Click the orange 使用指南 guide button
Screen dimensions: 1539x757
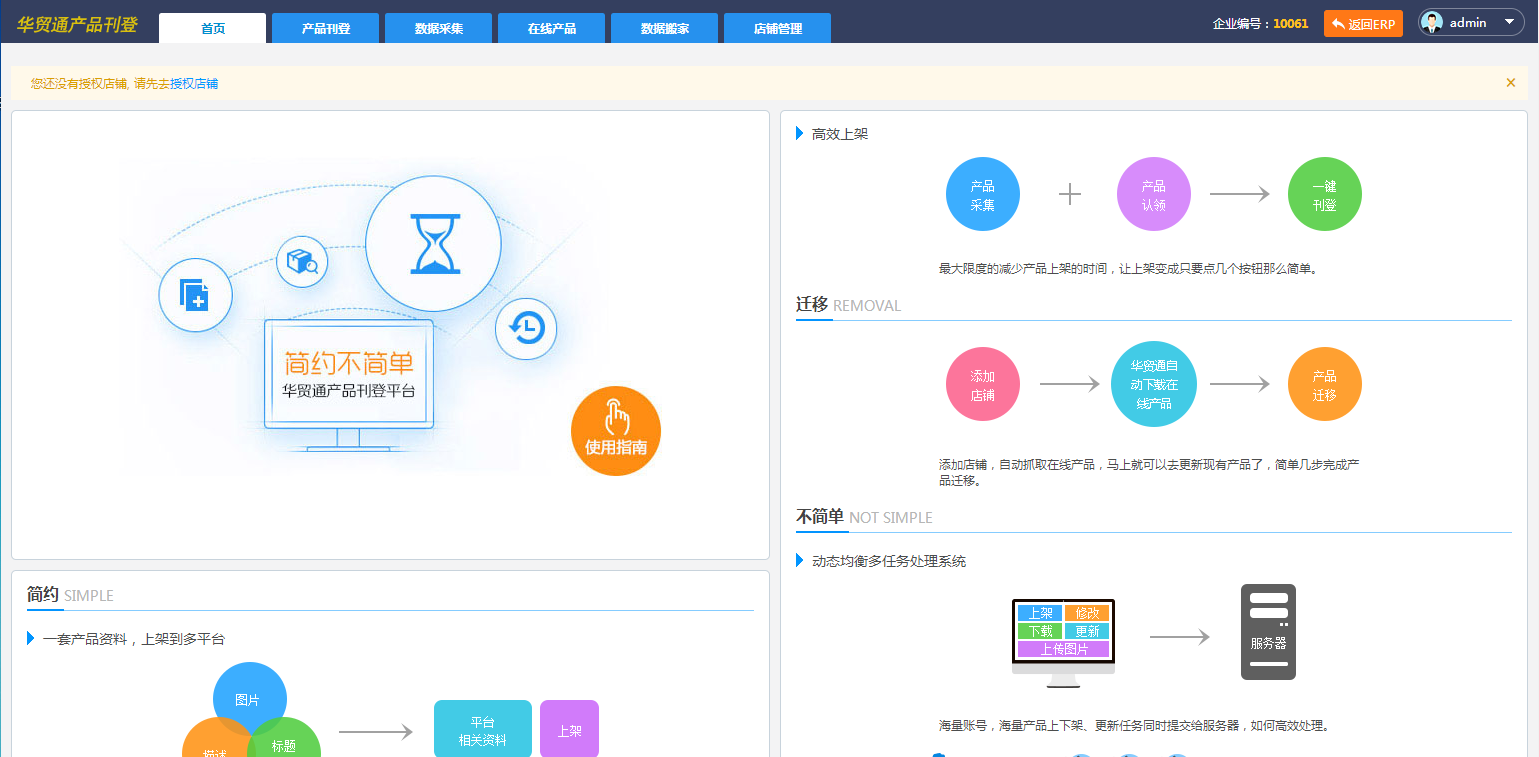pyautogui.click(x=615, y=430)
